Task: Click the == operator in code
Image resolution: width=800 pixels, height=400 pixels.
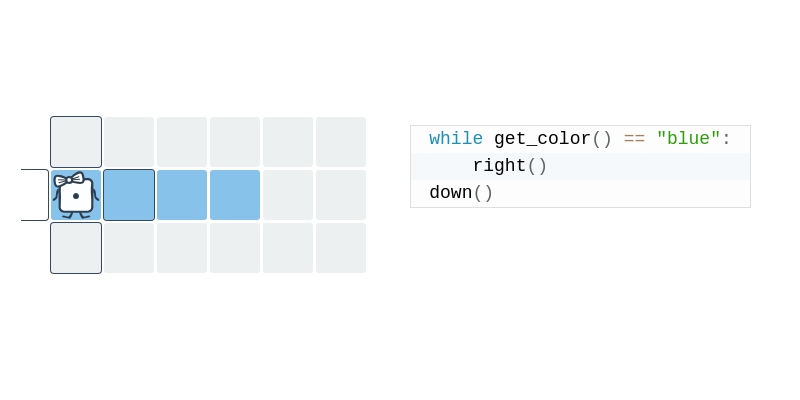Action: pyautogui.click(x=634, y=139)
